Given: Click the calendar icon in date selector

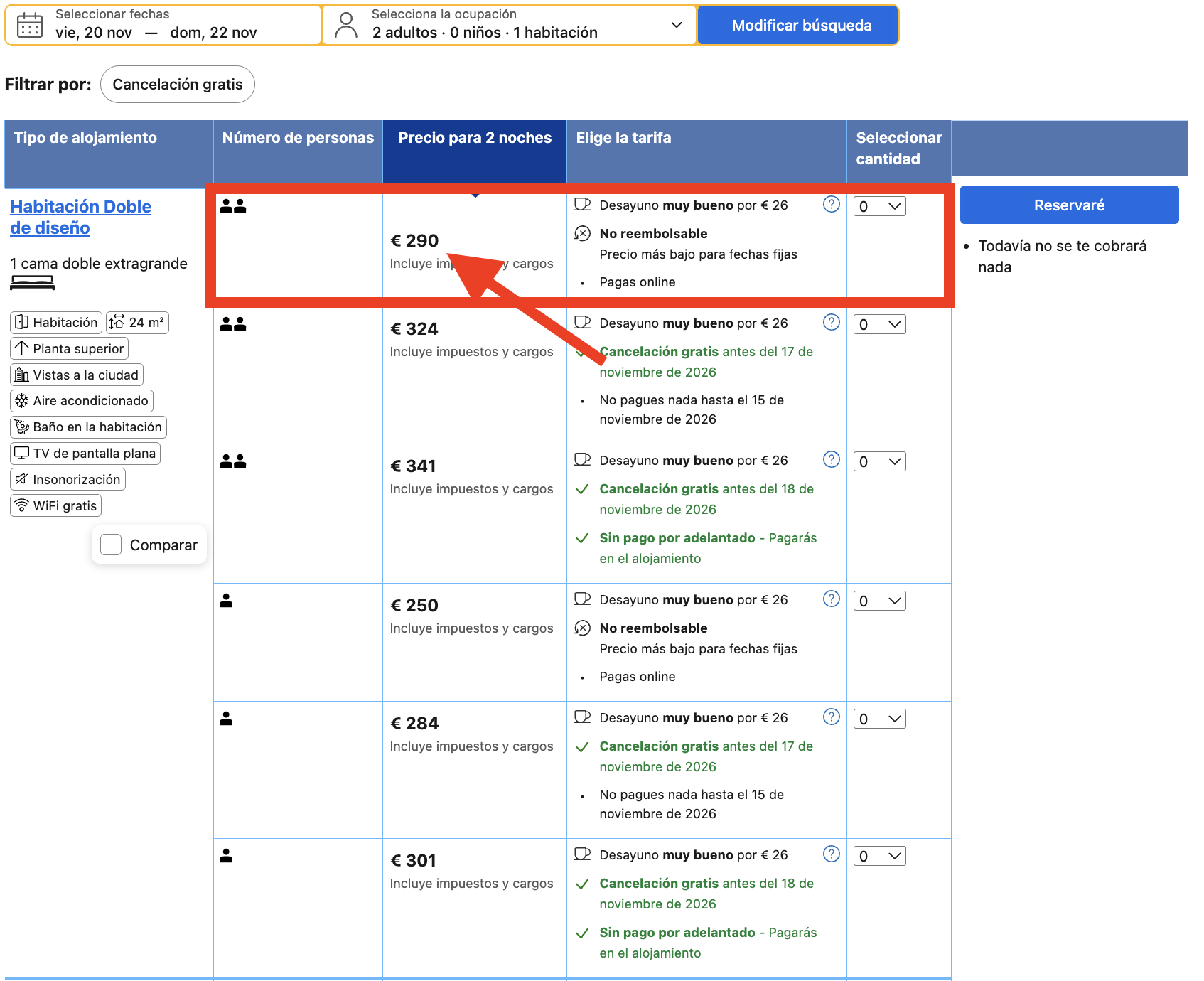Looking at the screenshot, I should [30, 25].
